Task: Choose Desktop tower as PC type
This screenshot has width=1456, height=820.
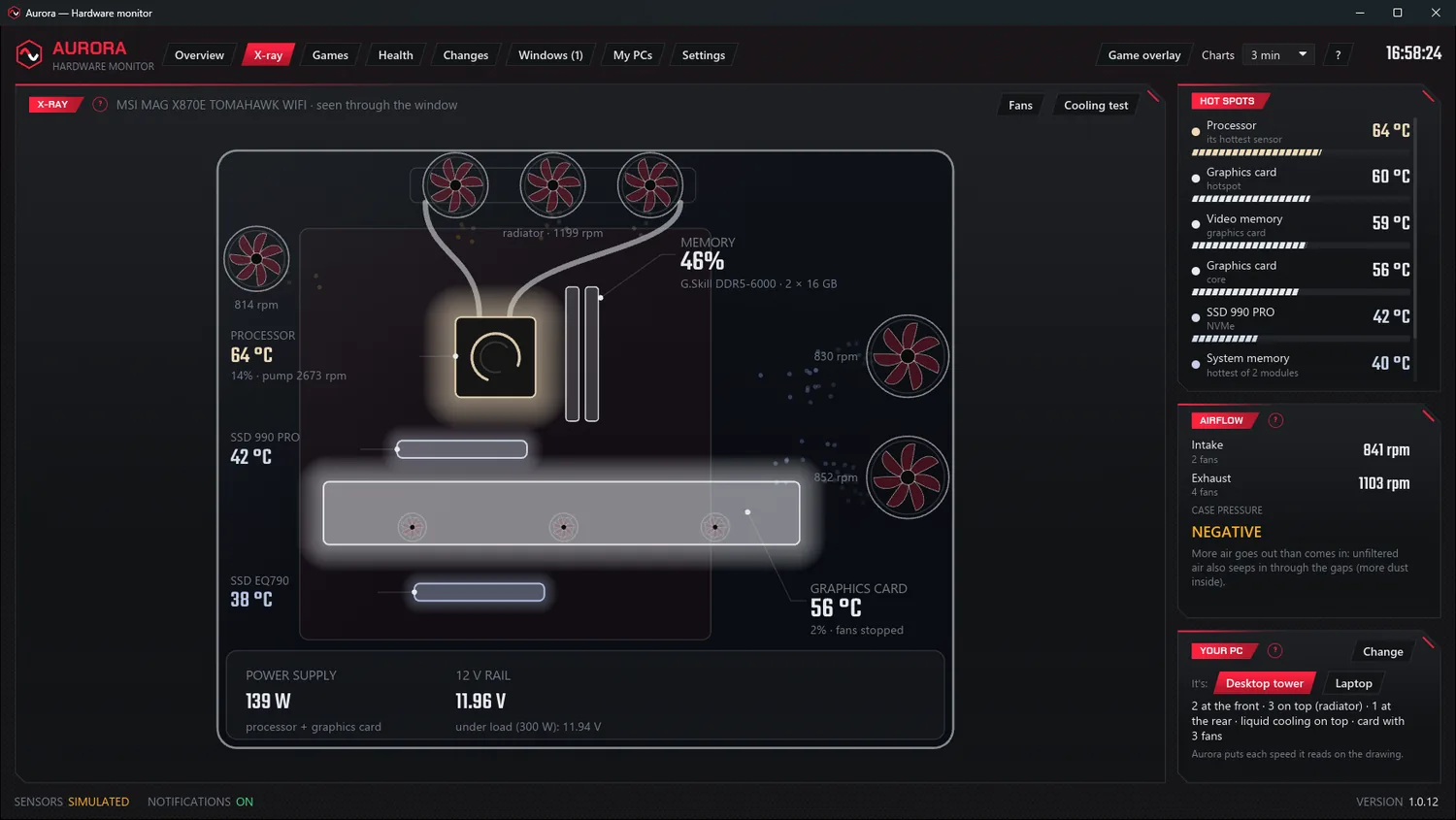Action: pyautogui.click(x=1265, y=683)
